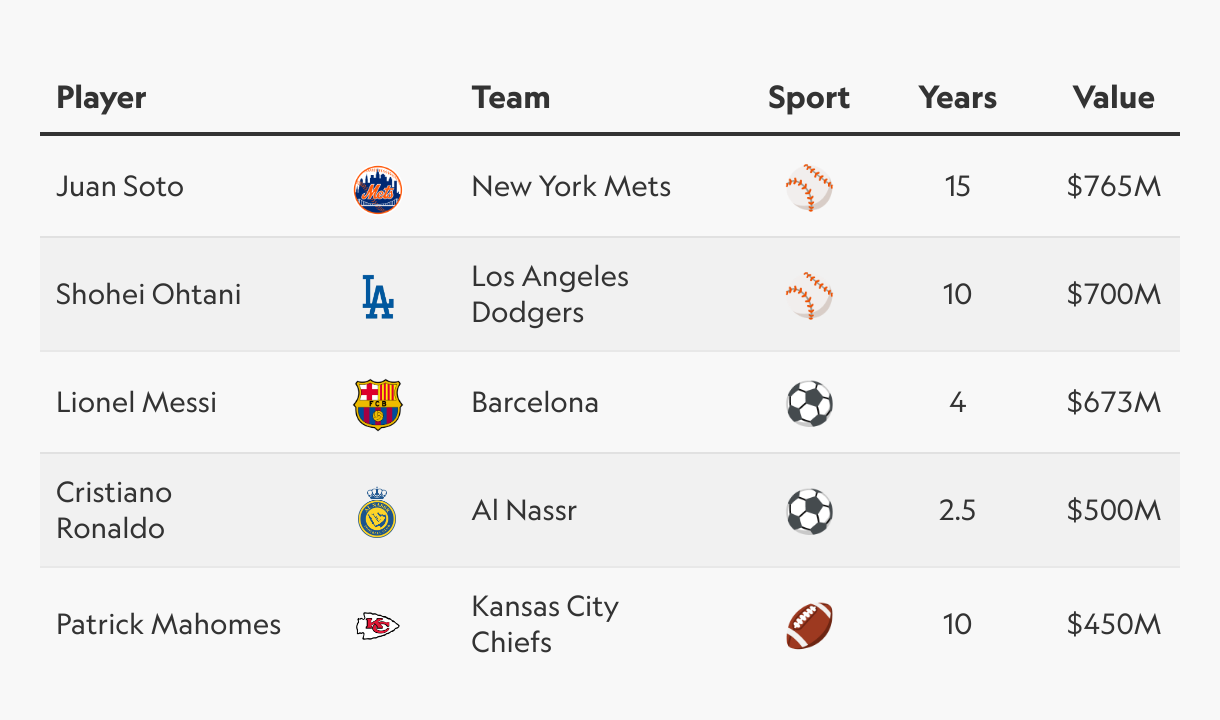Sort by the Player column header

101,98
